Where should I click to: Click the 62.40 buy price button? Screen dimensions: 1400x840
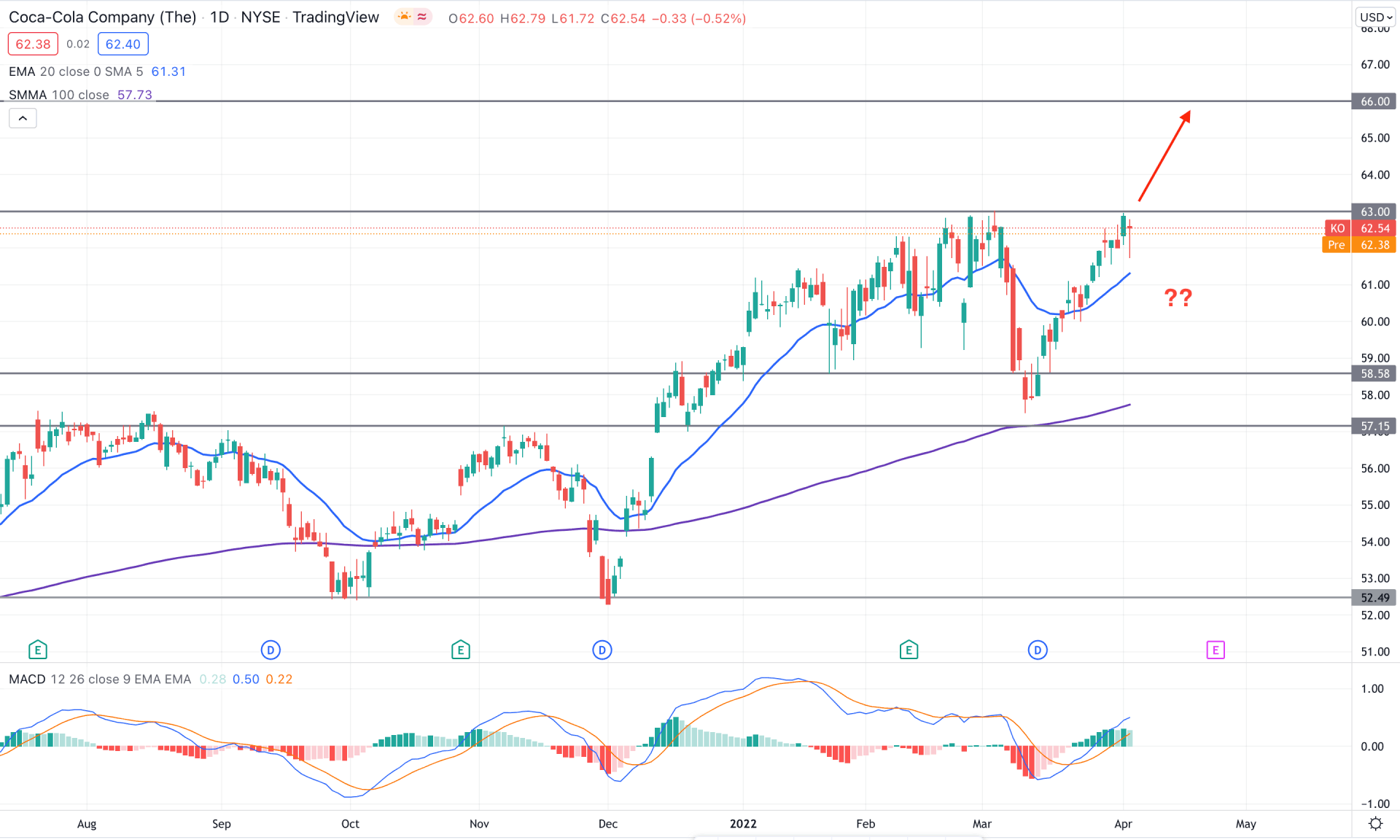pyautogui.click(x=123, y=44)
